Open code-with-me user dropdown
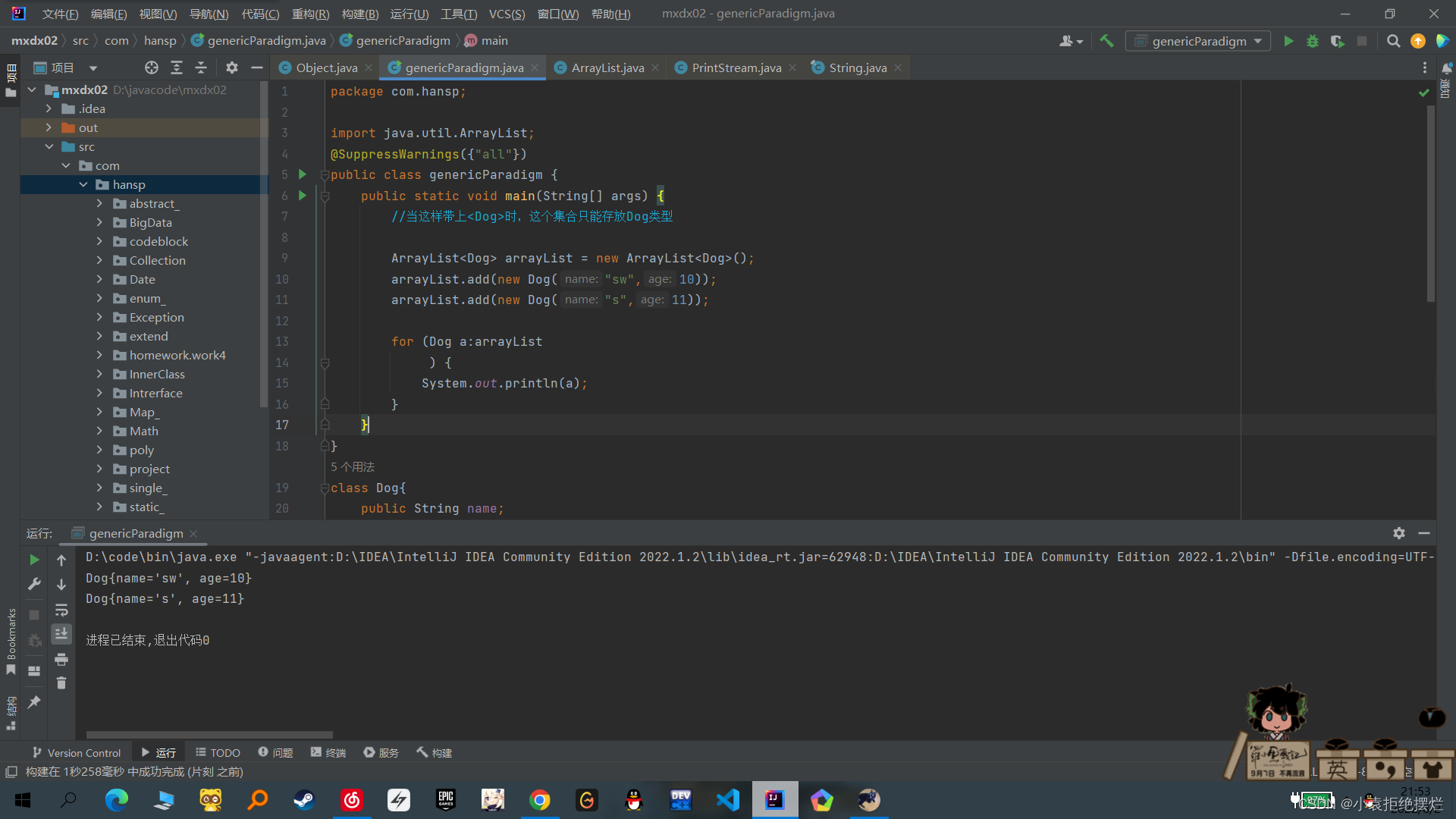This screenshot has width=1456, height=819. click(1071, 41)
